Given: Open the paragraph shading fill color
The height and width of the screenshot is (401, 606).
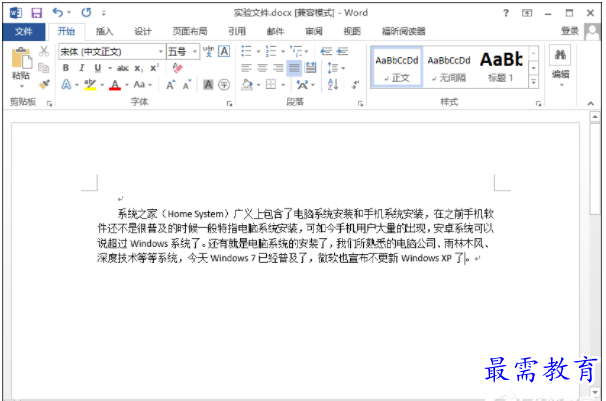Looking at the screenshot, I should [x=247, y=85].
